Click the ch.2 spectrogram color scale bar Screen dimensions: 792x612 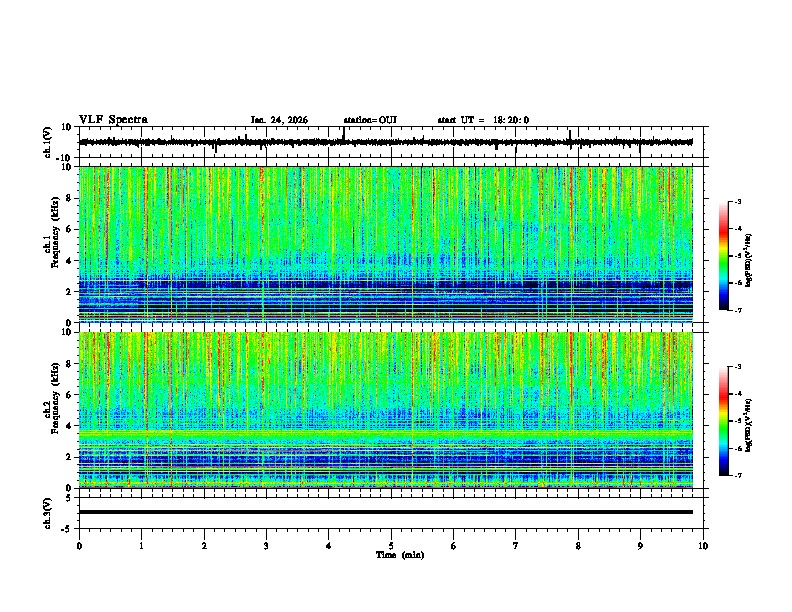pos(724,421)
